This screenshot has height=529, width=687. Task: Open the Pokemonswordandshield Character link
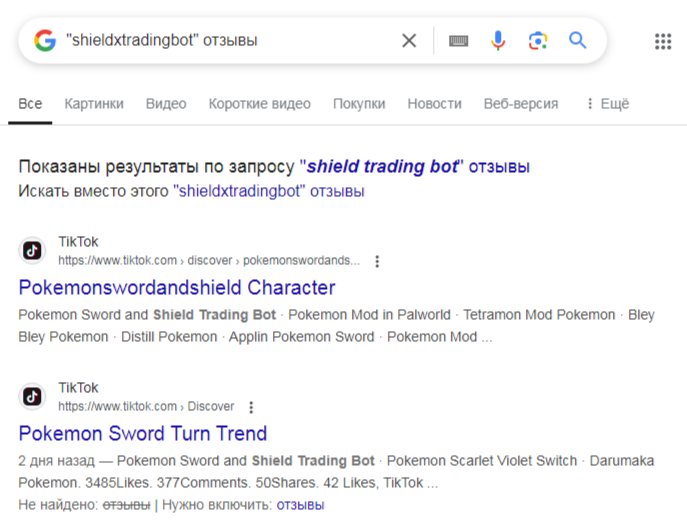point(177,288)
